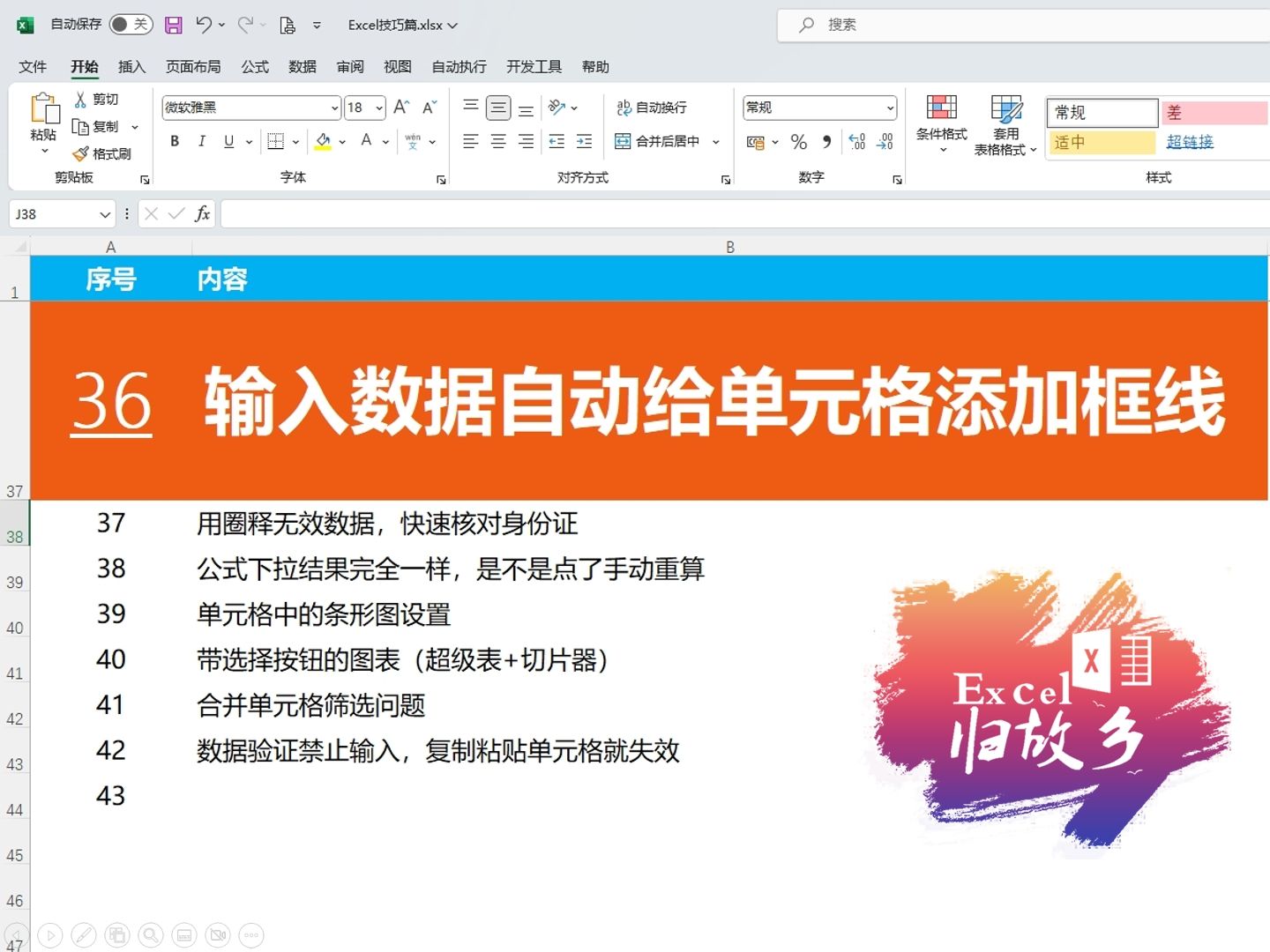Toggle center horizontal alignment
1270x952 pixels.
(x=498, y=141)
